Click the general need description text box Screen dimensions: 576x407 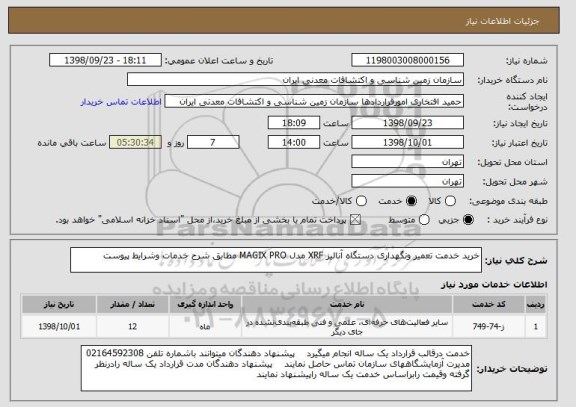(x=276, y=260)
